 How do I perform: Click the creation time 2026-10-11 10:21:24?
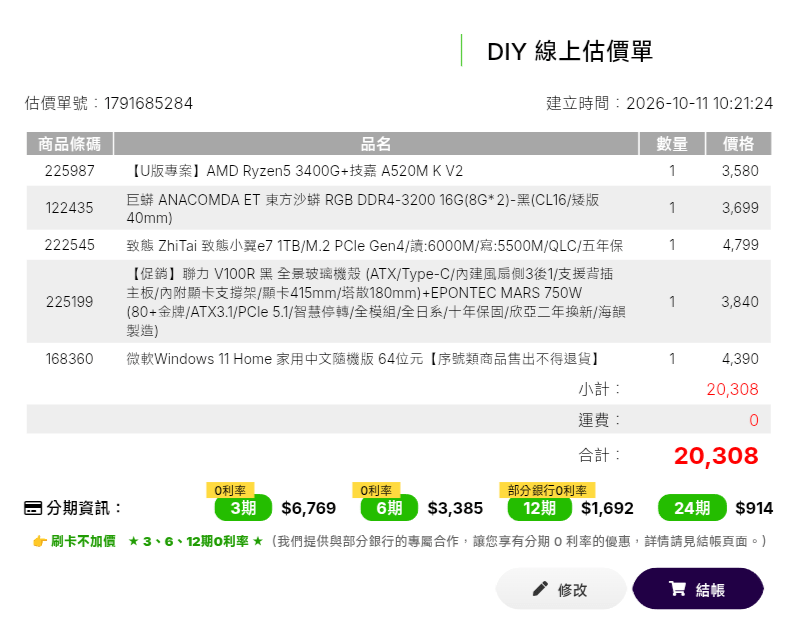point(699,103)
